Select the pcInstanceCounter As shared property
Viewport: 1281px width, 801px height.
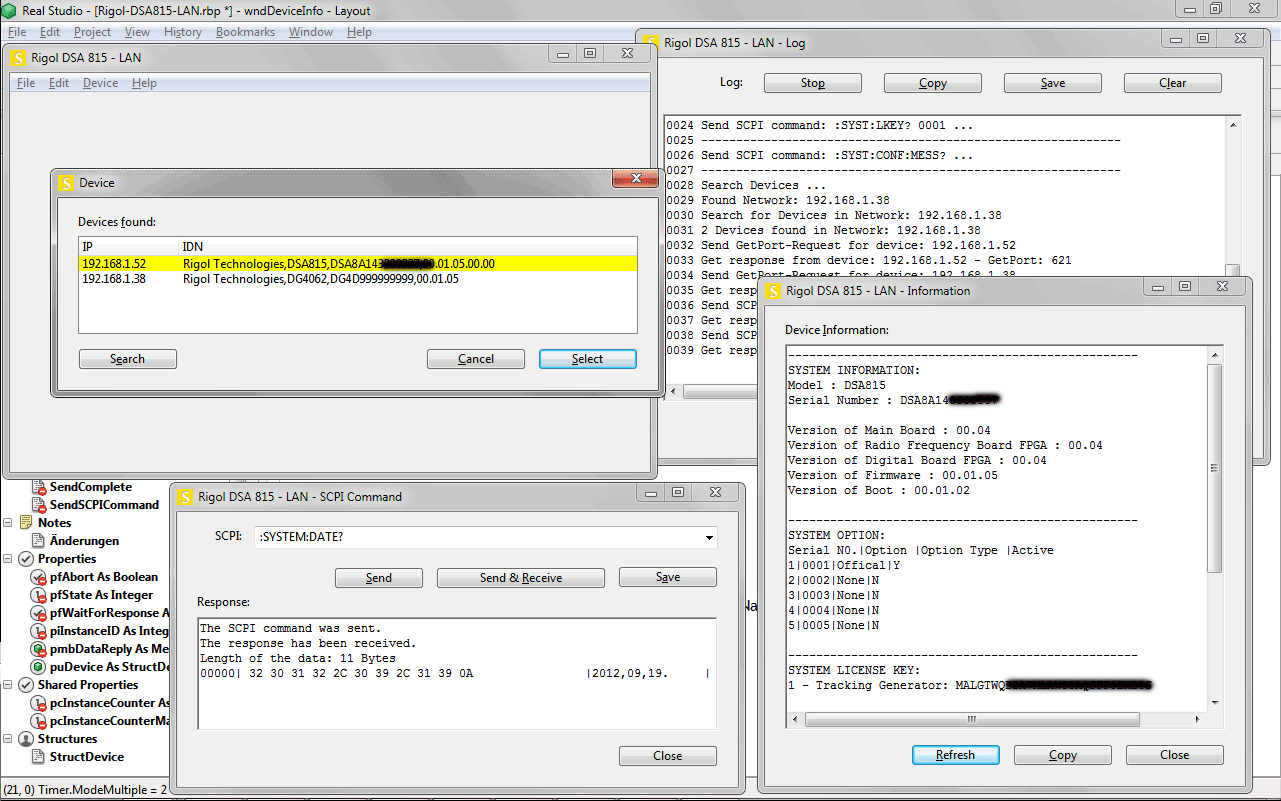[x=109, y=703]
